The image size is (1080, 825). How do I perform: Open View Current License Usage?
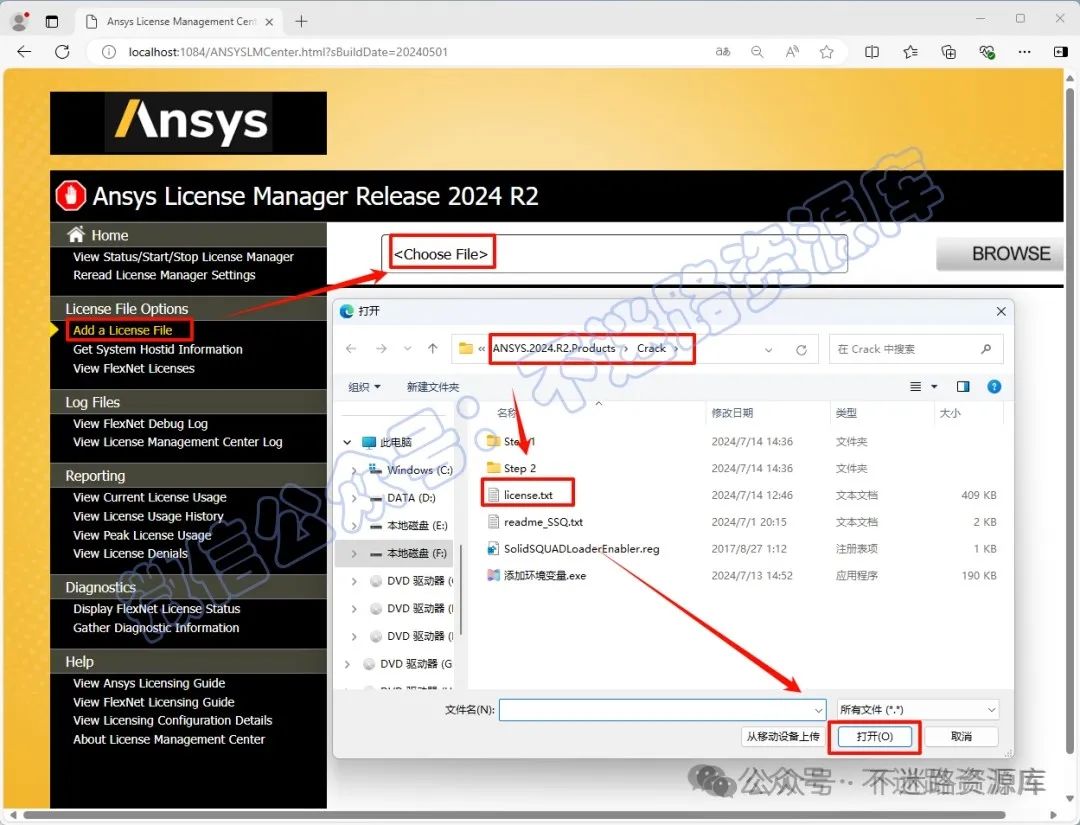149,497
